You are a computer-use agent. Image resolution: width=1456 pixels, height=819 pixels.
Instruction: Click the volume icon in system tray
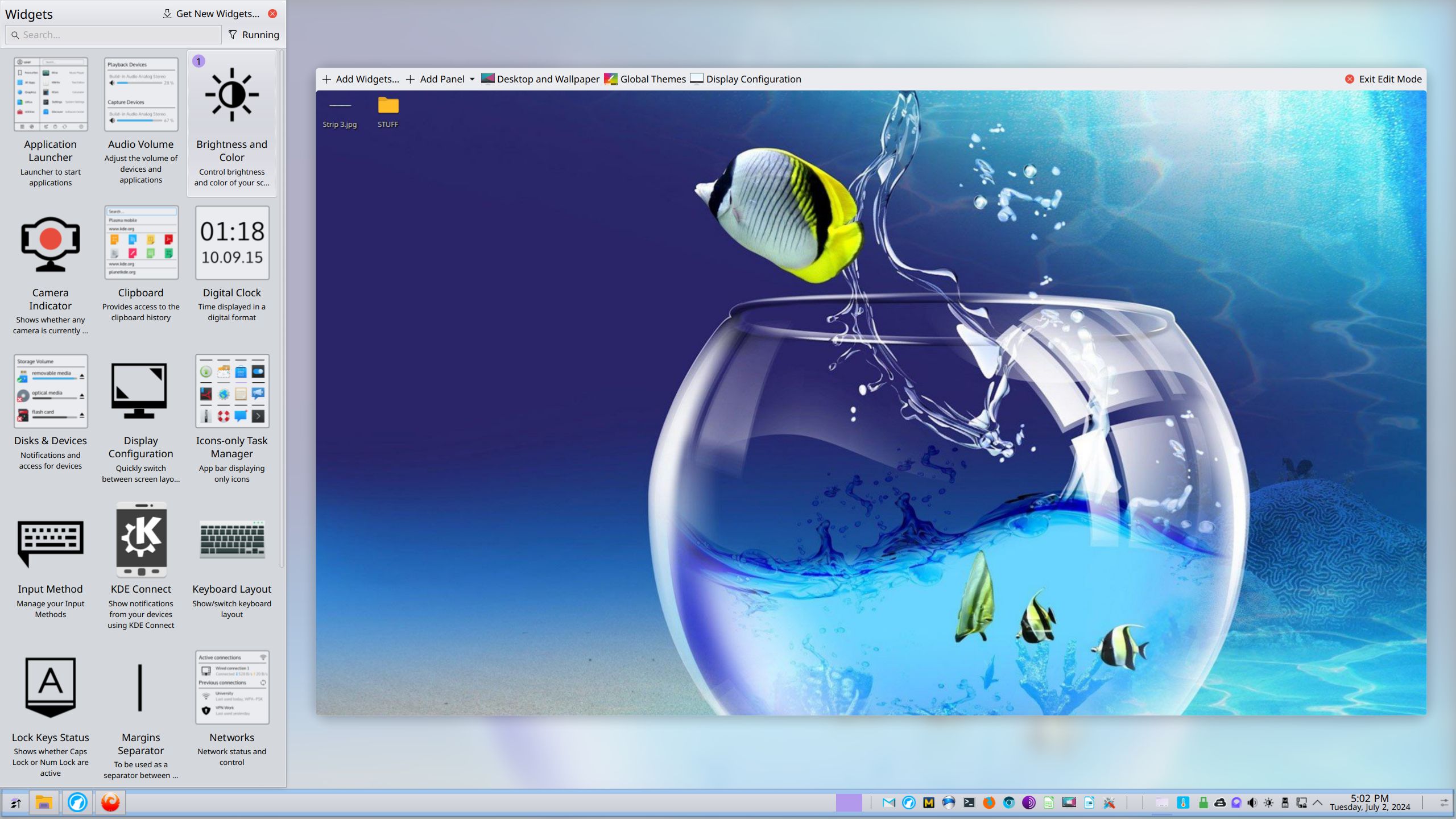click(1252, 803)
